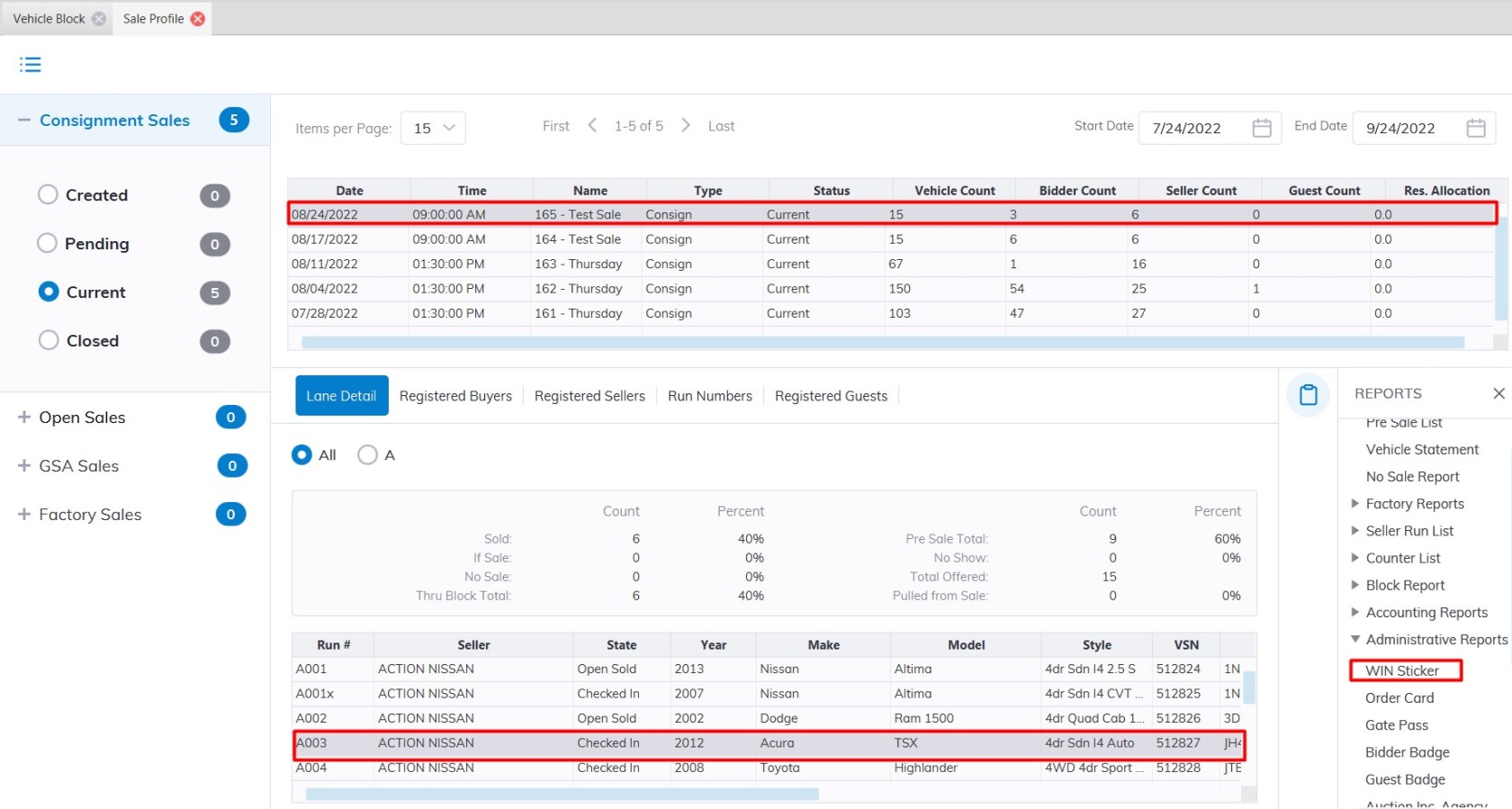Expand the Factory Reports tree node
This screenshot has width=1512, height=809.
1355,504
